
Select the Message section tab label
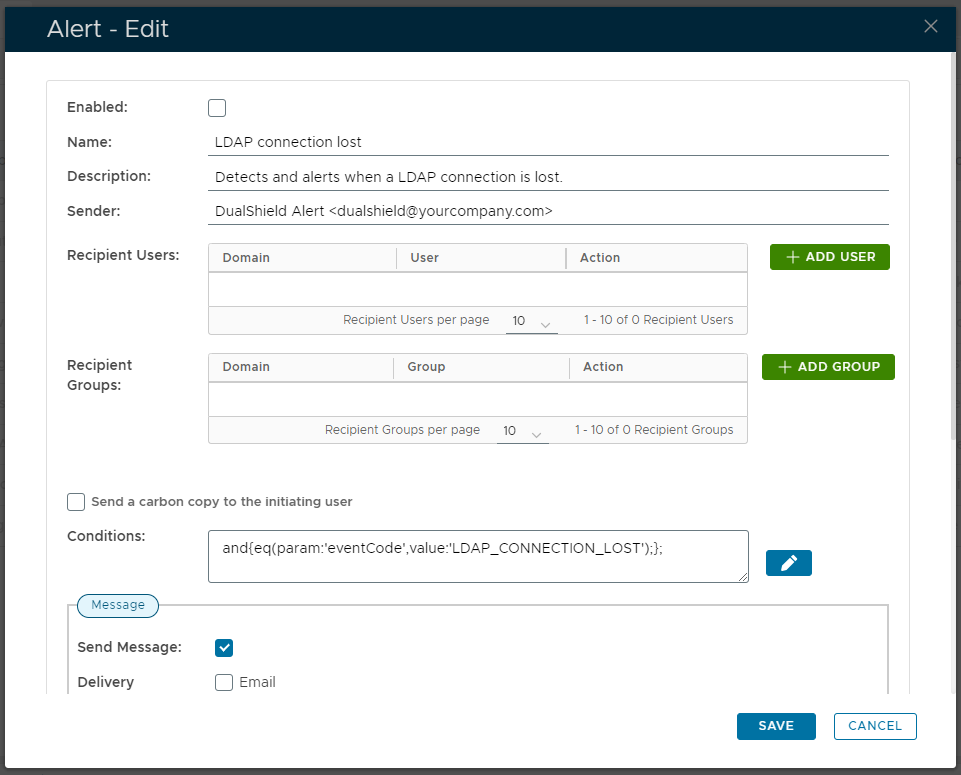[118, 605]
